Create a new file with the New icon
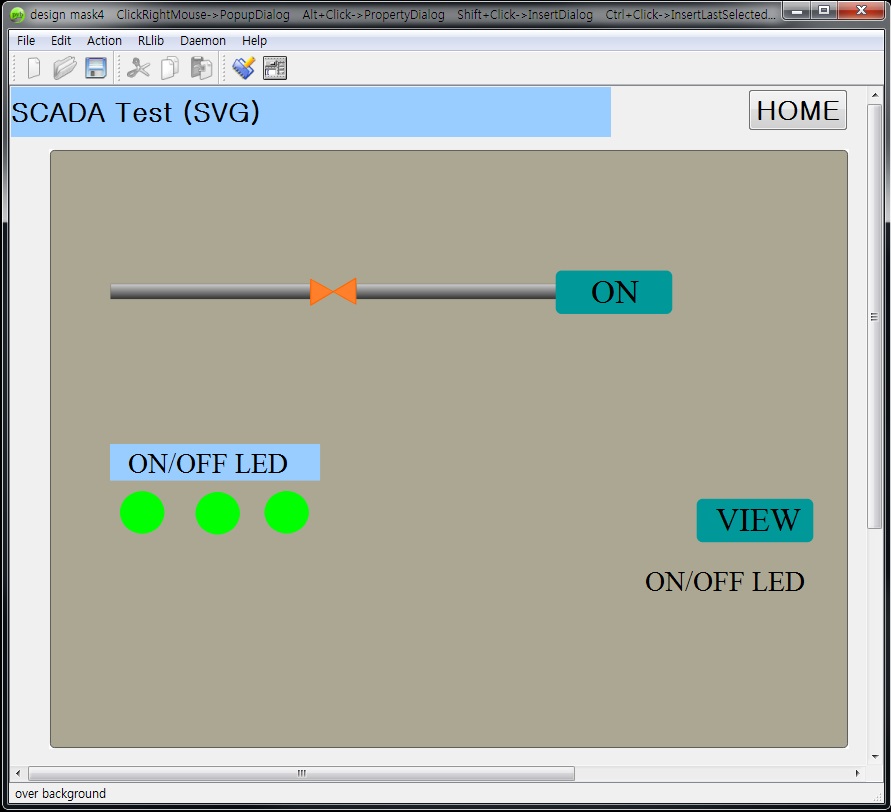The width and height of the screenshot is (891, 812). (x=32, y=67)
